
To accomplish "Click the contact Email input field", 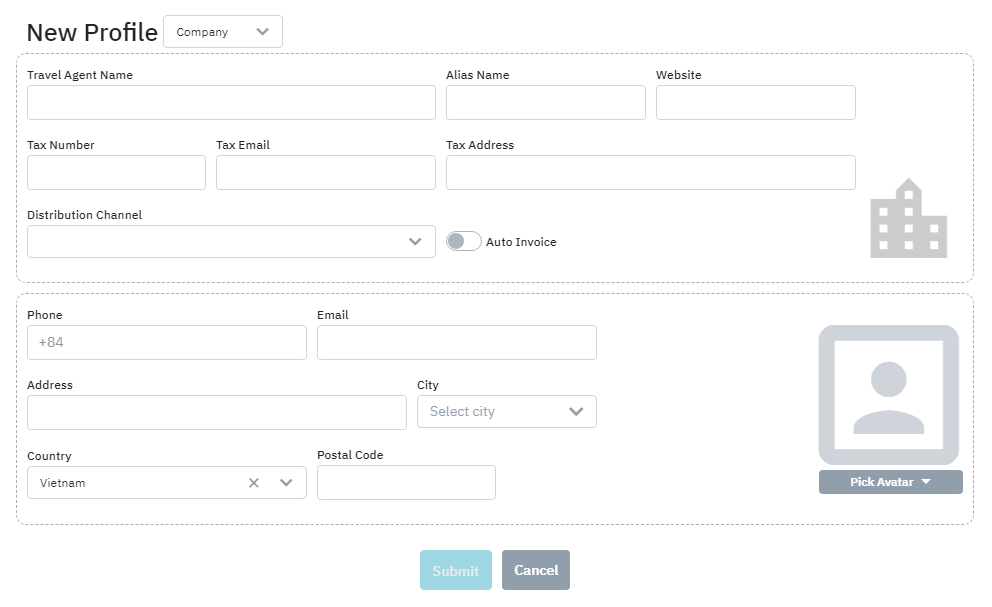I will pyautogui.click(x=456, y=343).
